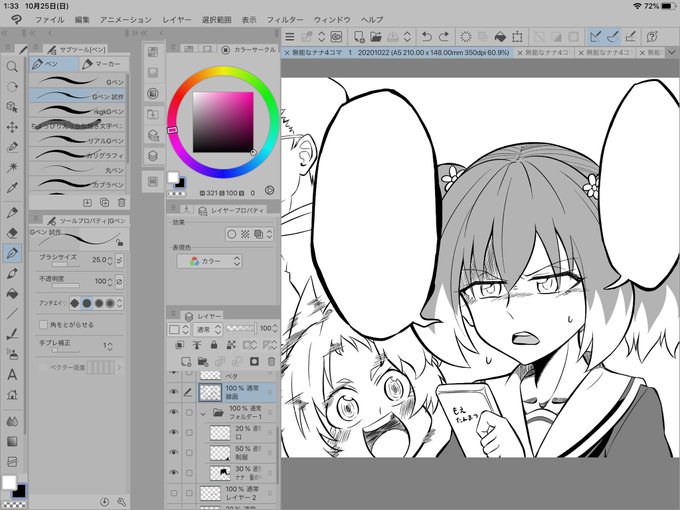
Task: Select the Rotate view tool
Action: (12, 87)
